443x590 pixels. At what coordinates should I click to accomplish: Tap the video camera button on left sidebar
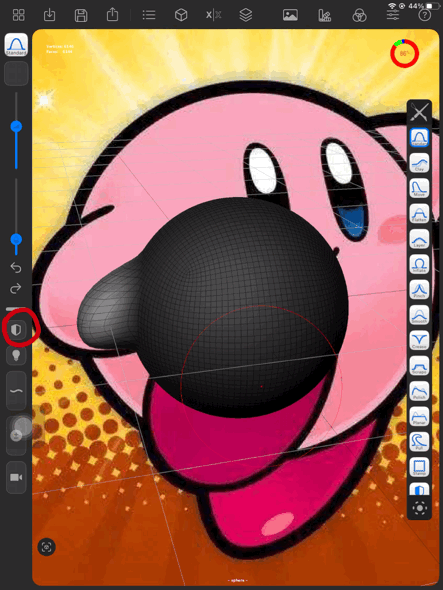point(16,477)
